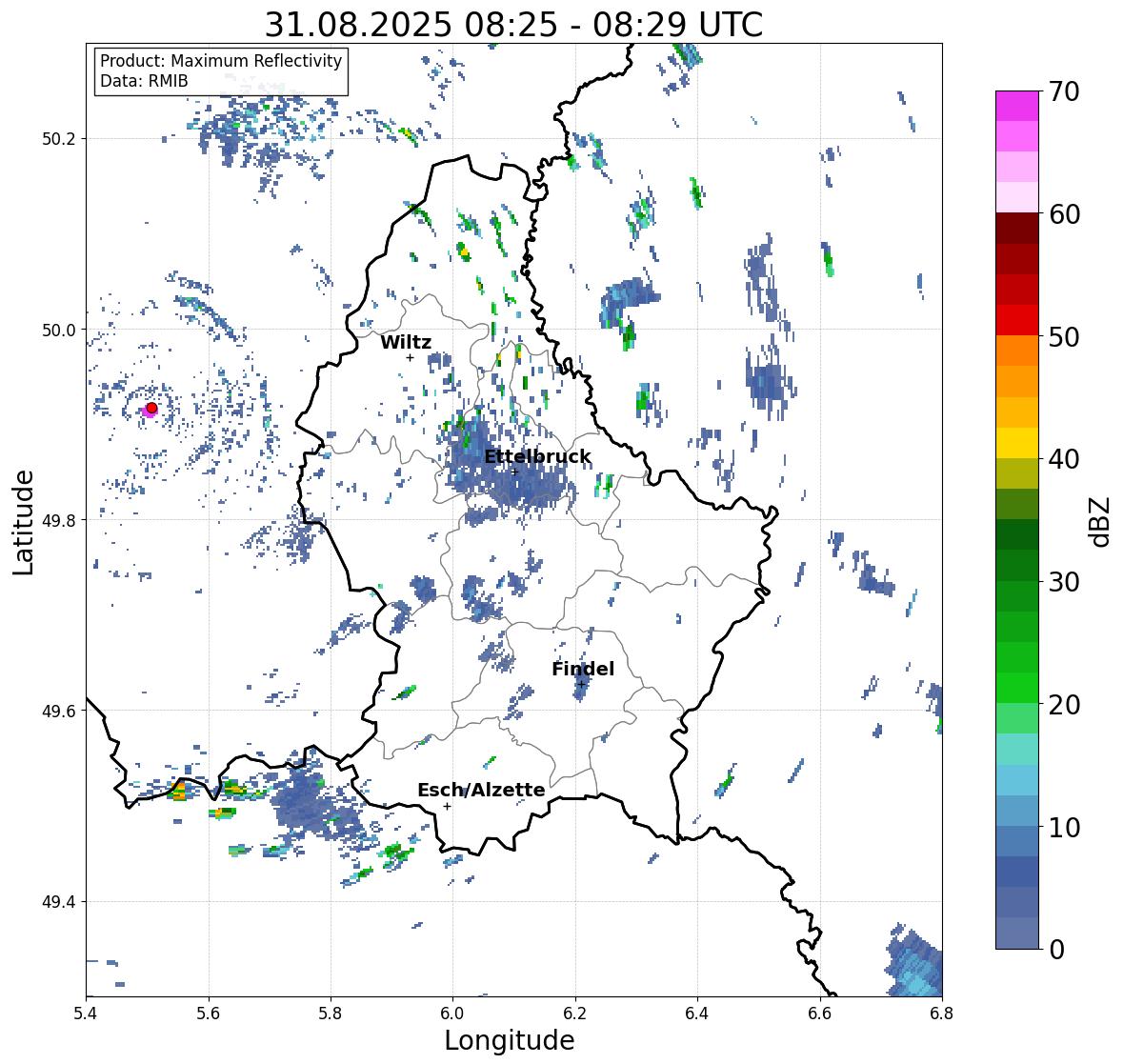Screen dimensions: 1123x1064
Task: Click the Ettelbruck station label
Action: 537,457
